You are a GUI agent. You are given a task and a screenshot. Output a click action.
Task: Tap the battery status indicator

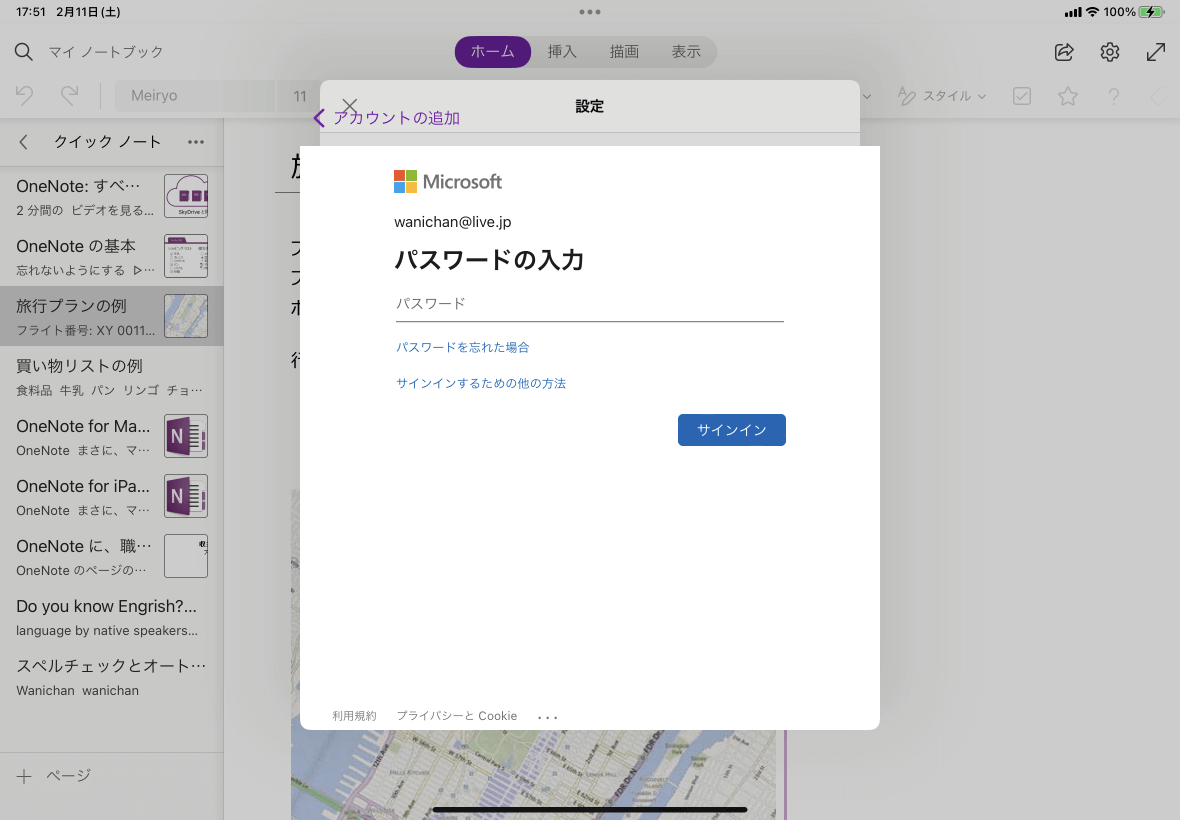tap(1151, 12)
